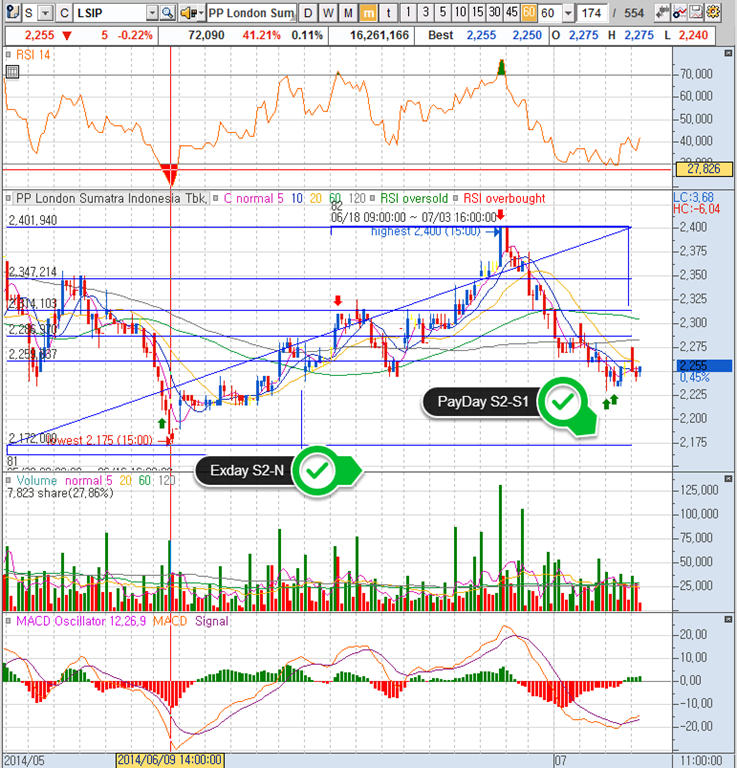The width and height of the screenshot is (737, 768).
Task: Open the chart settings gear icon
Action: [713, 12]
